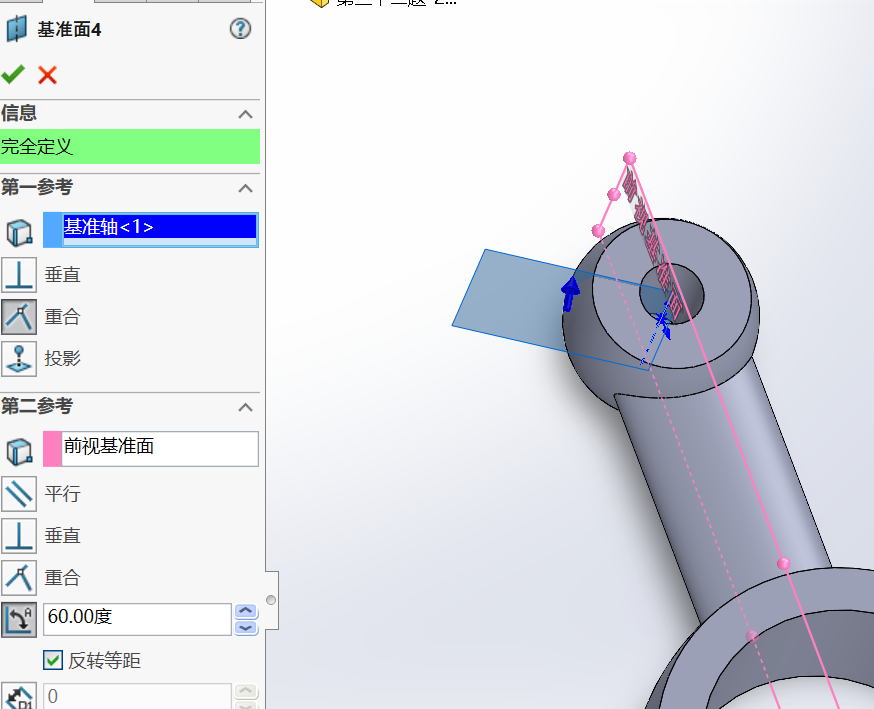Image resolution: width=874 pixels, height=709 pixels.
Task: Click the center hole of the part
Action: pyautogui.click(x=672, y=293)
